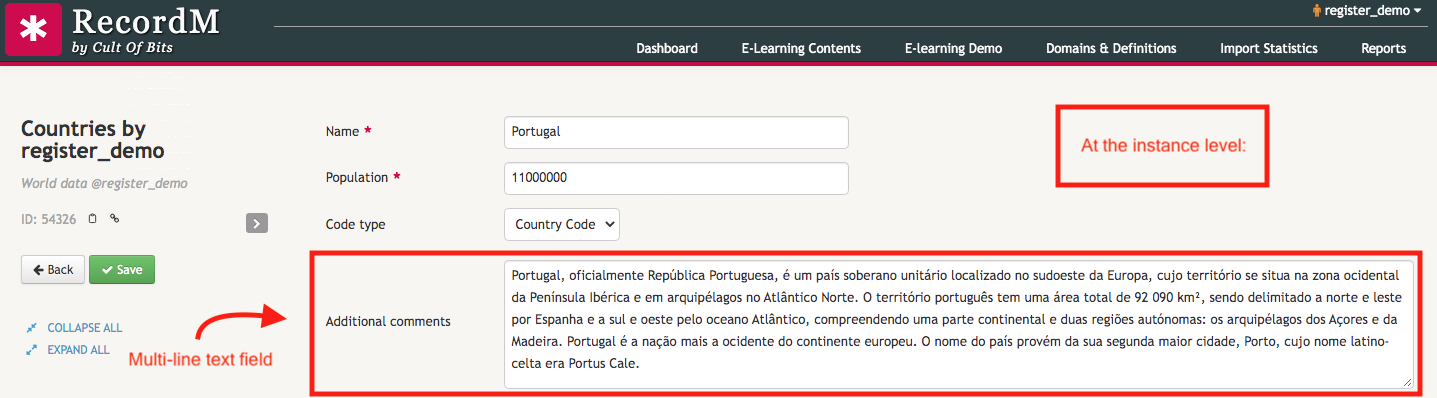Image resolution: width=1437 pixels, height=398 pixels.
Task: Click the gray right-arrow sidebar button
Action: click(257, 223)
